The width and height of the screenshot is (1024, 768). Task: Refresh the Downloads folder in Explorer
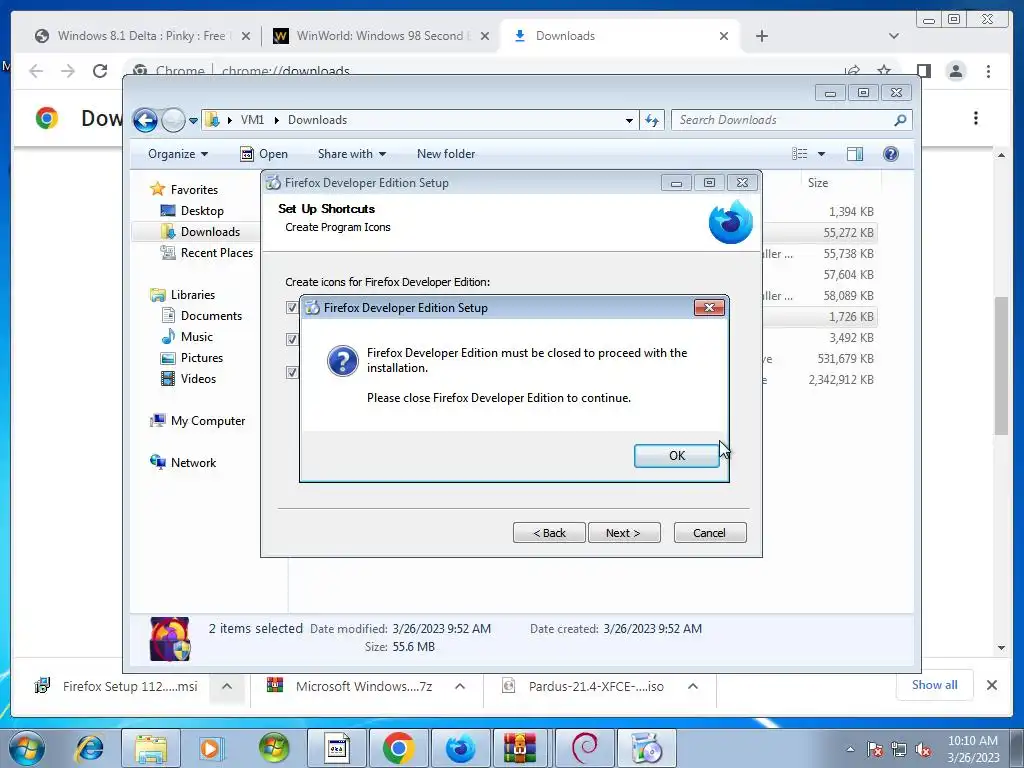(x=652, y=120)
